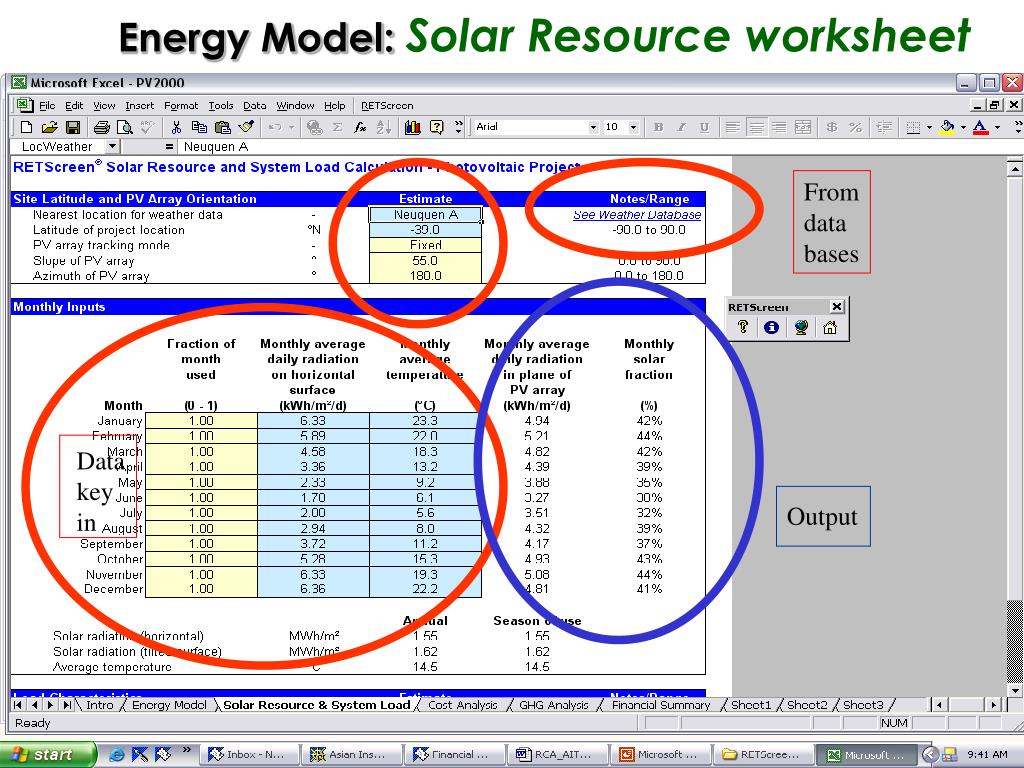
Task: Select the slope of PV array cell 55.0
Action: point(426,261)
